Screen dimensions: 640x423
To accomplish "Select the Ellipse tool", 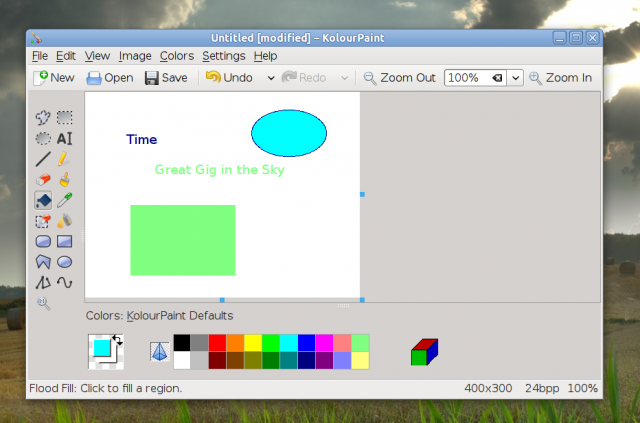I will [64, 262].
